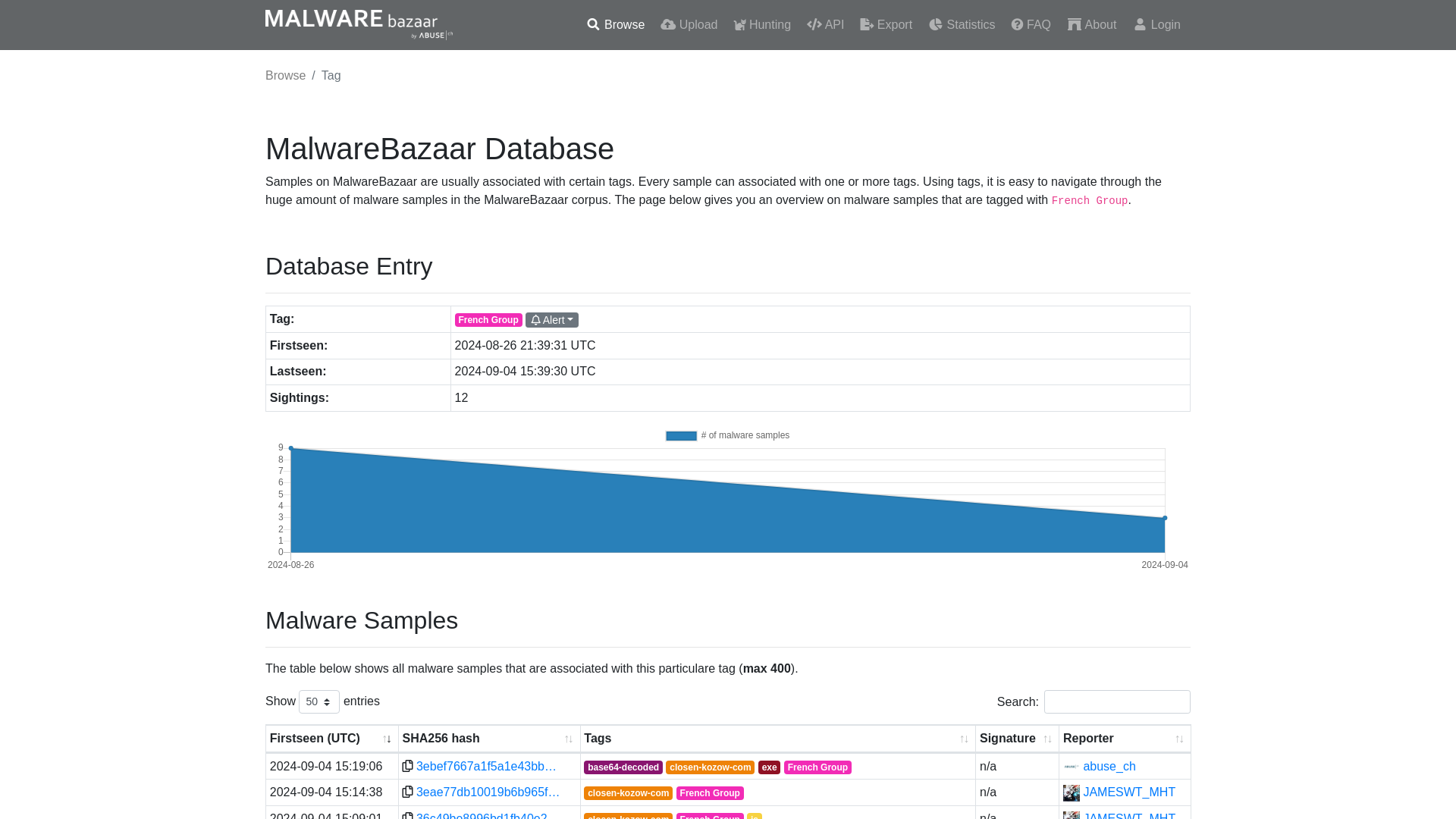Viewport: 1456px width, 819px height.
Task: Sort by Reporter column
Action: 1125,739
